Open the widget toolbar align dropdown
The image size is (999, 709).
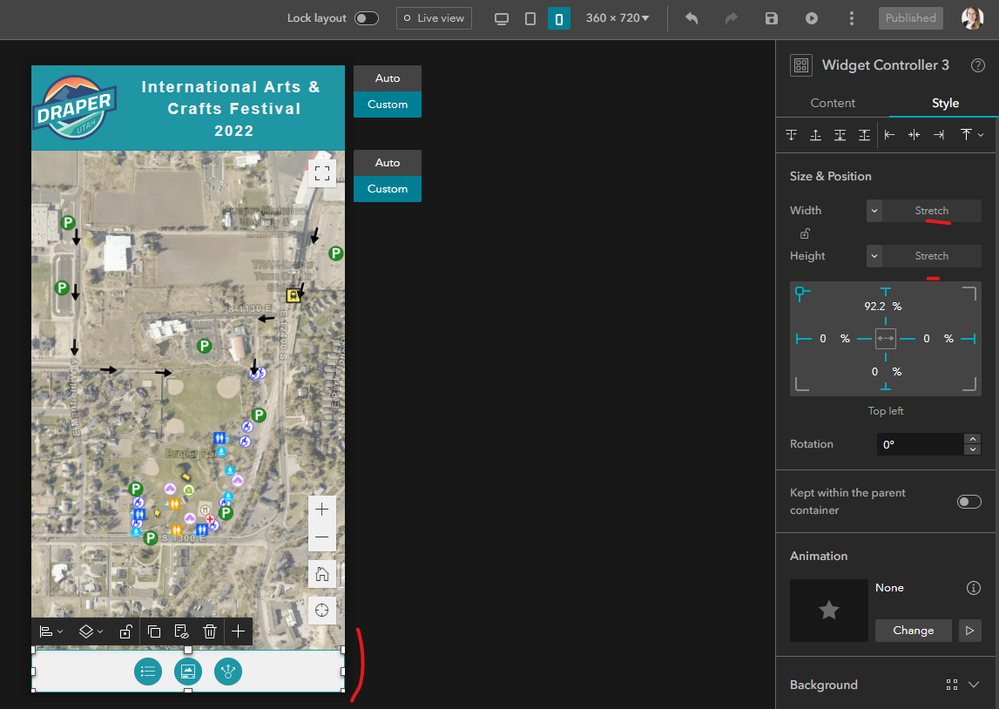pos(51,632)
